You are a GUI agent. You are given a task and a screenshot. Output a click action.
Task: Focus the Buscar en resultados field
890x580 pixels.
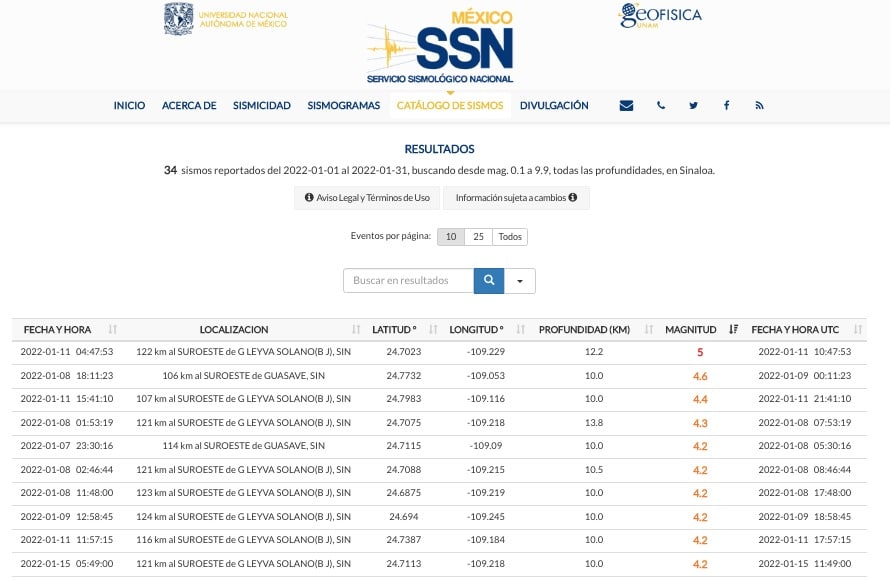click(x=408, y=280)
